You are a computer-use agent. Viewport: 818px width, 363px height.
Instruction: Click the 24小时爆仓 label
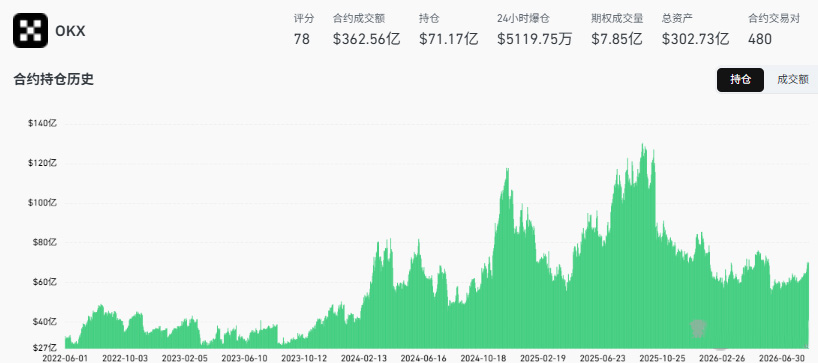(523, 19)
